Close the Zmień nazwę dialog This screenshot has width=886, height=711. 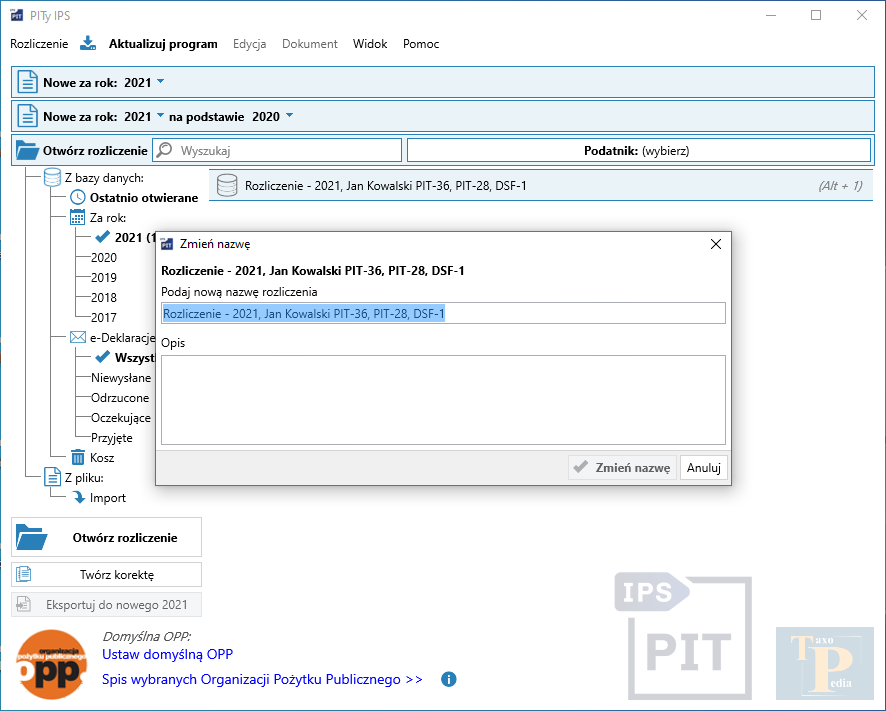(715, 244)
